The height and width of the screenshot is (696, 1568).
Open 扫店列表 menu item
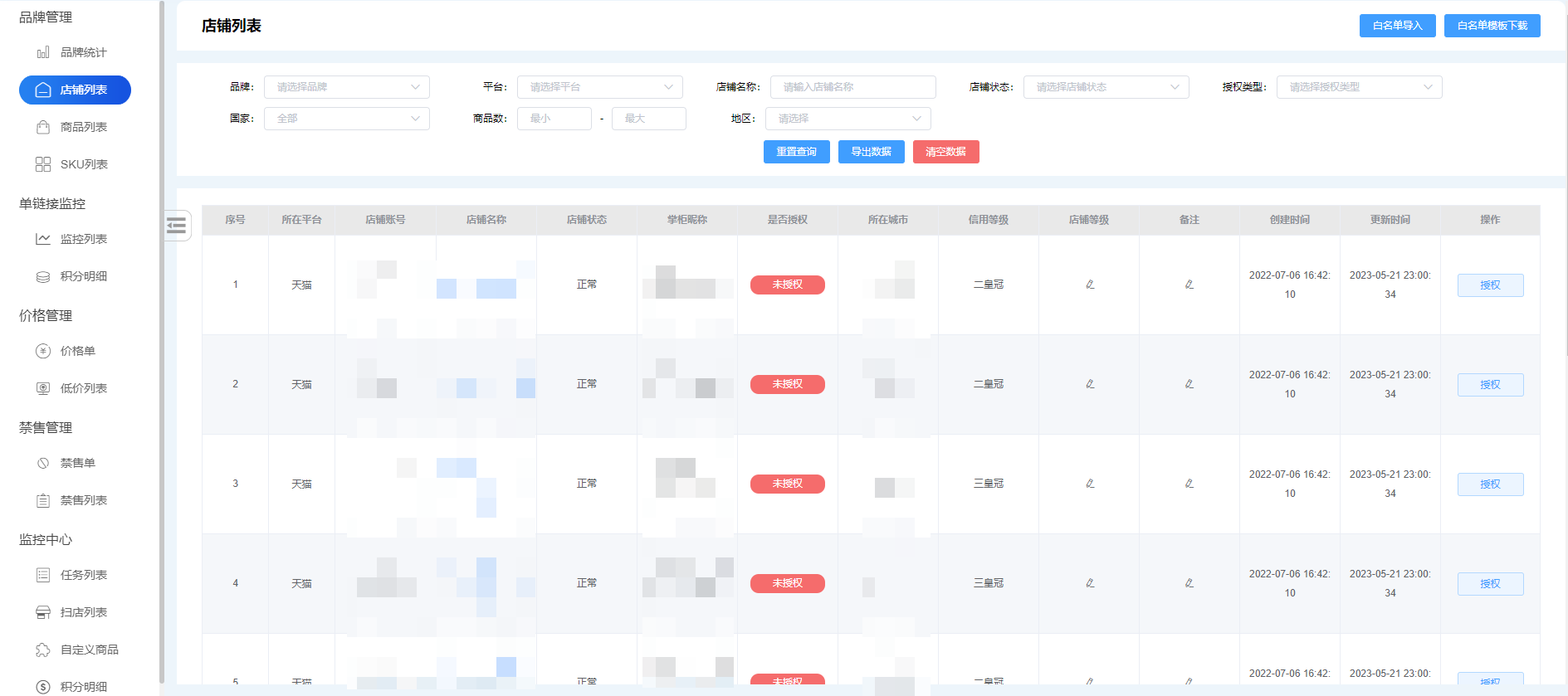click(83, 612)
